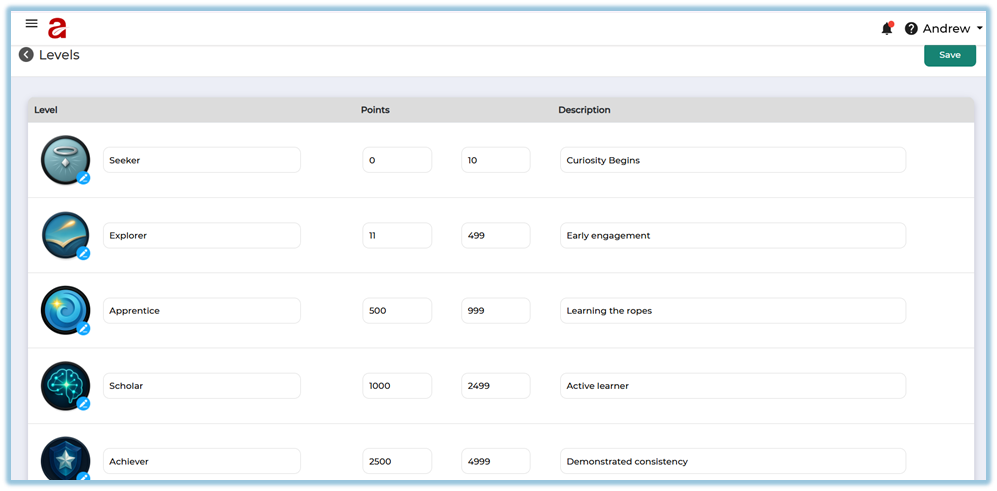
Task: Select the Explorer minimum points field
Action: pos(397,236)
